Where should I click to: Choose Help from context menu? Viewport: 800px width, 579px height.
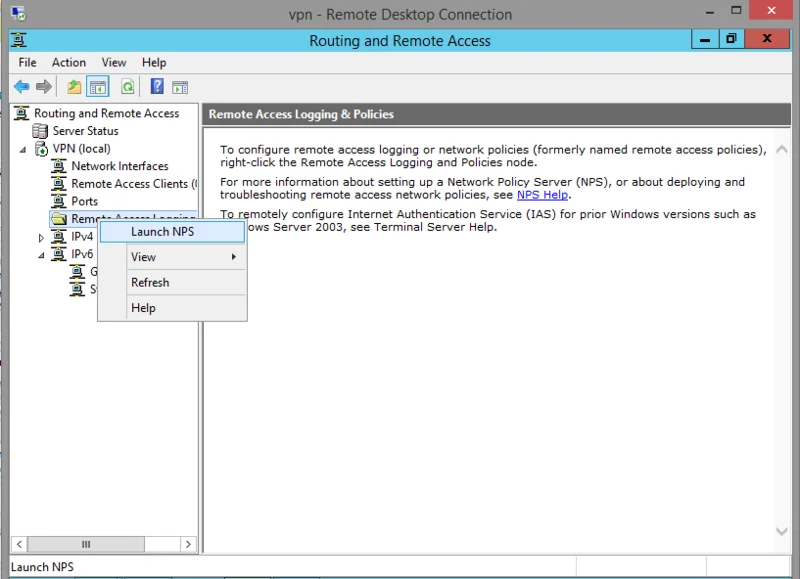coord(172,308)
